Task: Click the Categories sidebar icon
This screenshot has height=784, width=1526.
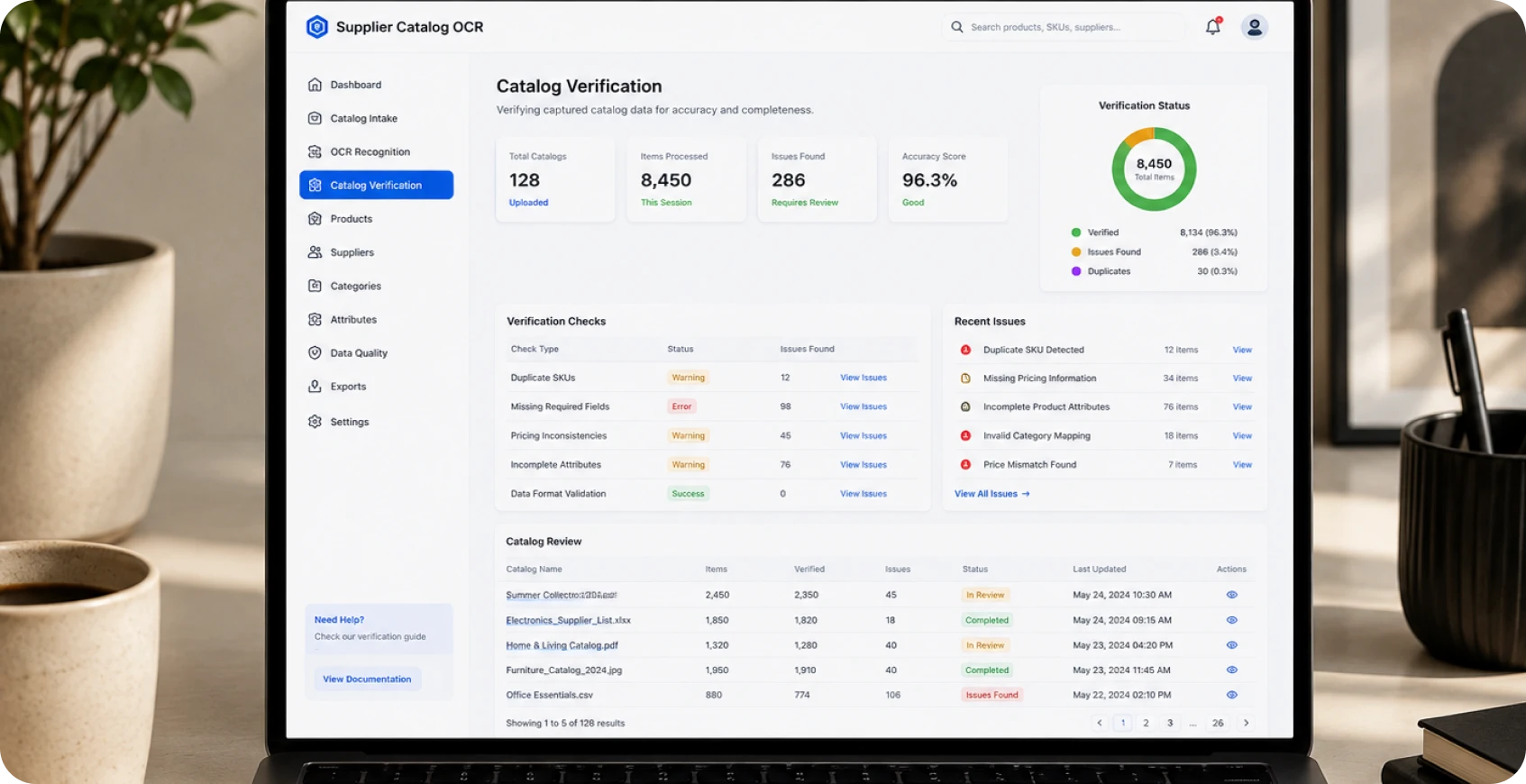Action: (x=315, y=286)
